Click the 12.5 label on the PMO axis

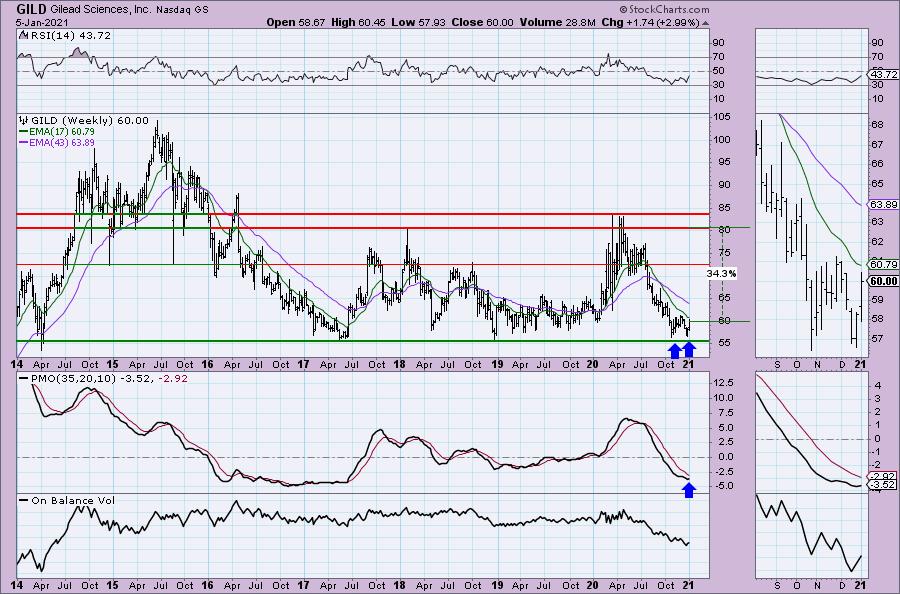(724, 383)
